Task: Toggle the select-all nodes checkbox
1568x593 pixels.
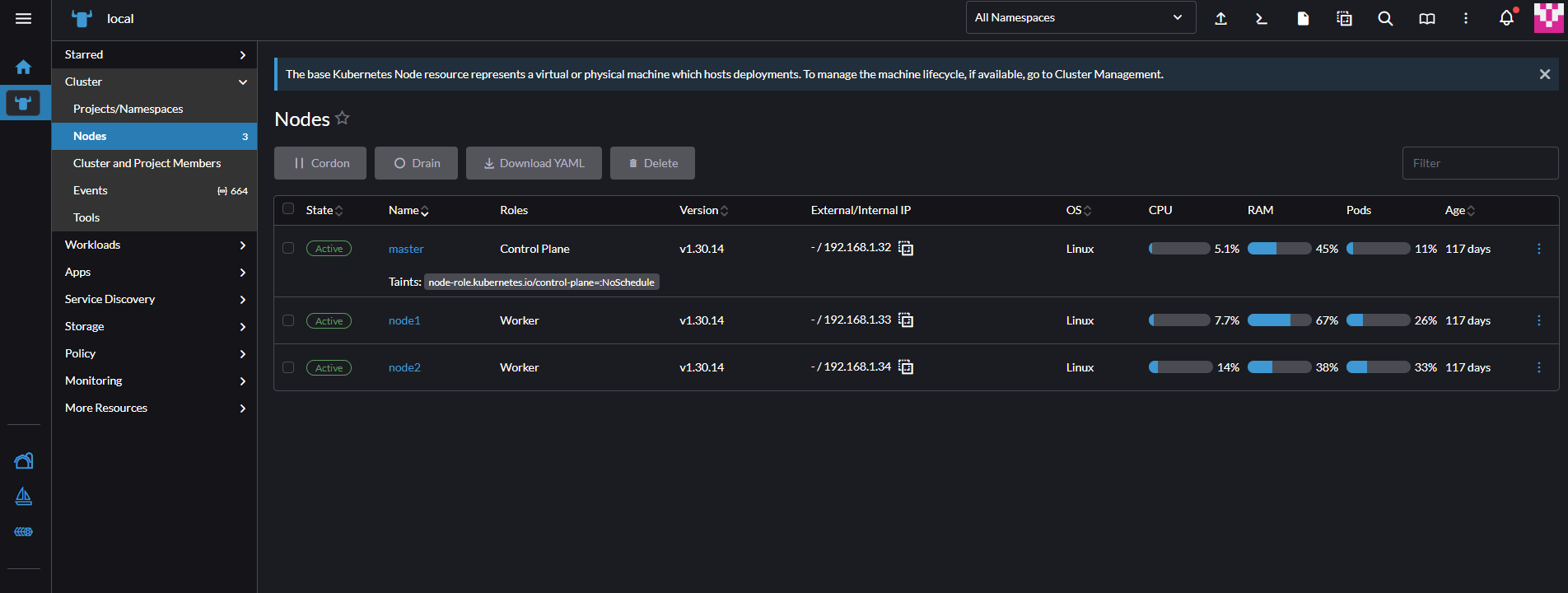Action: (288, 209)
